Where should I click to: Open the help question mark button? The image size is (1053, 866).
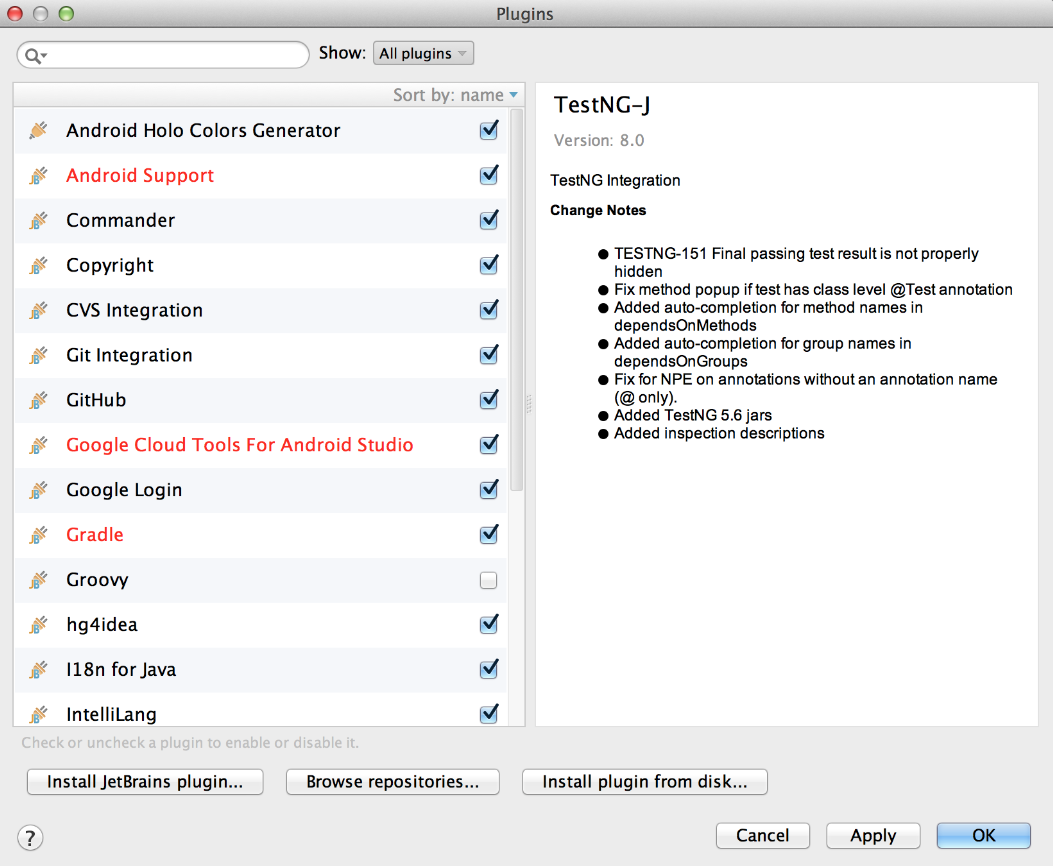(x=31, y=837)
